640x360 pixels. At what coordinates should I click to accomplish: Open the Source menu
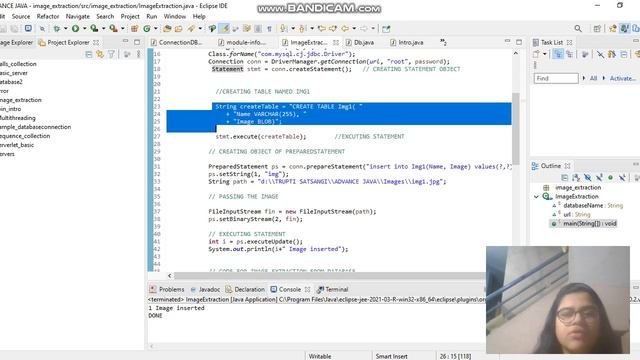coord(21,16)
